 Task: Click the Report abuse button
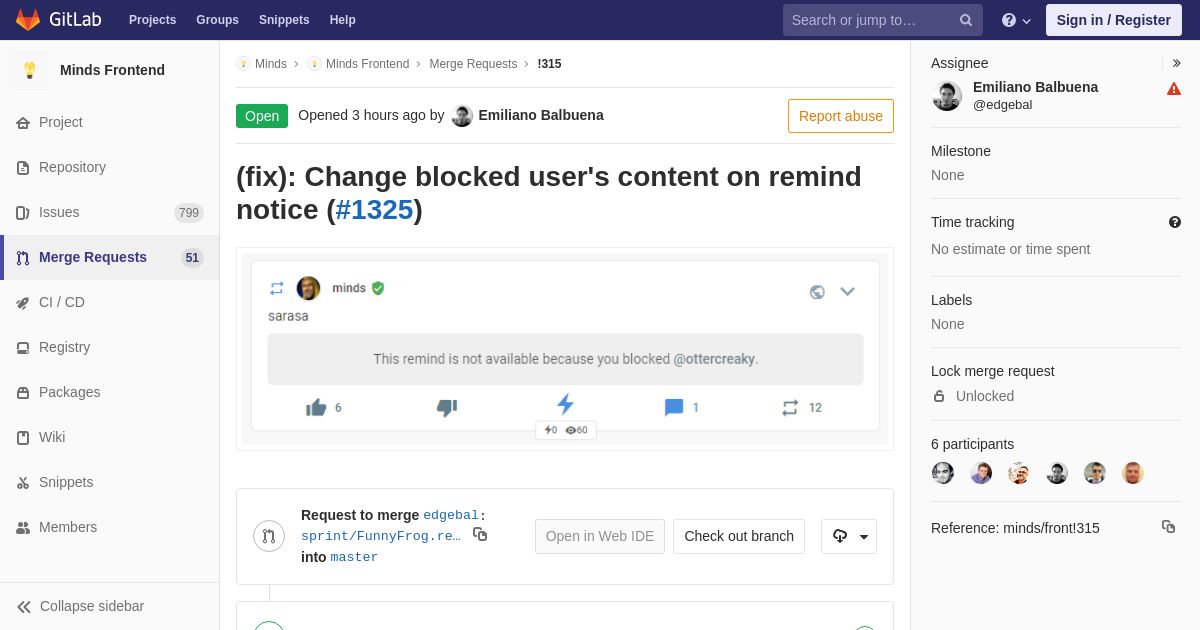click(x=841, y=116)
